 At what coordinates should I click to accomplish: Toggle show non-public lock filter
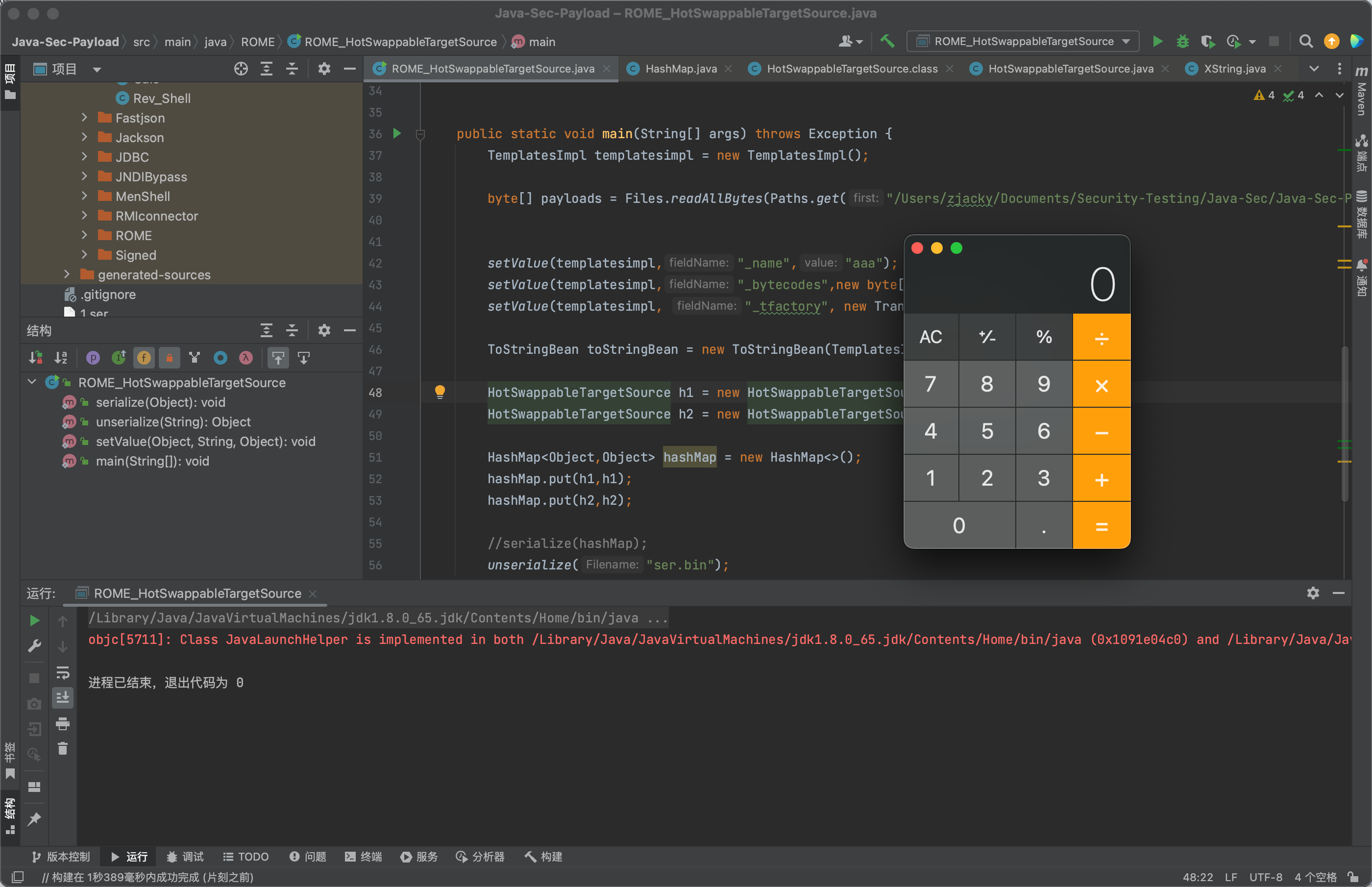pos(169,358)
